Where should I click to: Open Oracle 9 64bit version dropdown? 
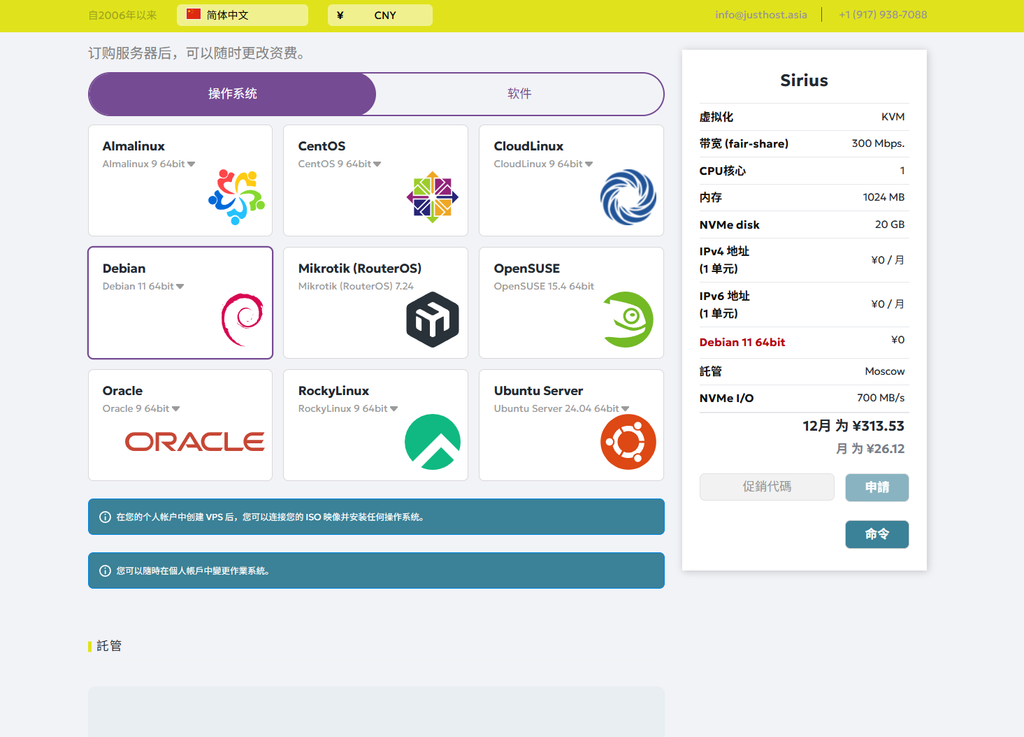coord(141,409)
